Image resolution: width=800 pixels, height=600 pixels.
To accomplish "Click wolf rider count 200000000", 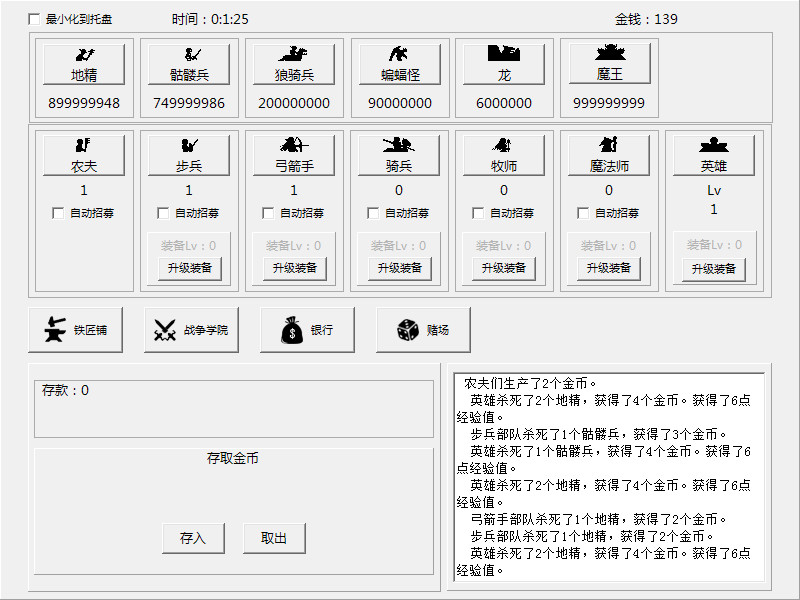I will point(294,103).
